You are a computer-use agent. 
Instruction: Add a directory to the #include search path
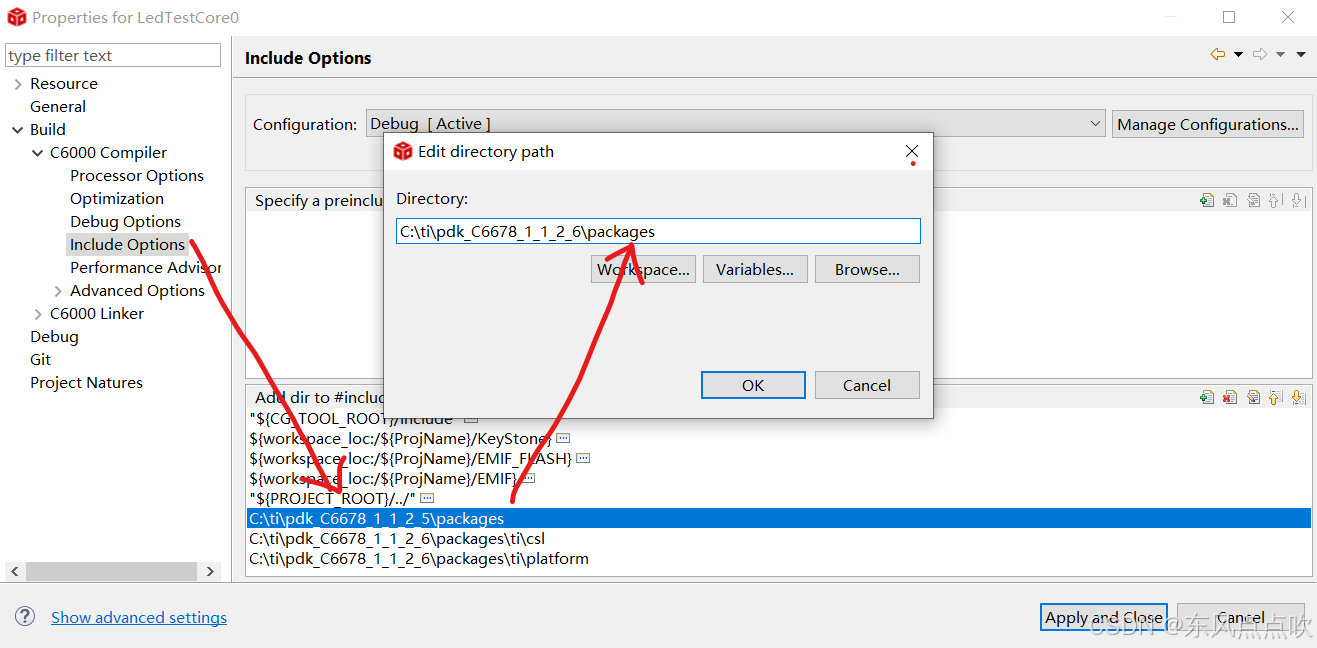pyautogui.click(x=1208, y=397)
